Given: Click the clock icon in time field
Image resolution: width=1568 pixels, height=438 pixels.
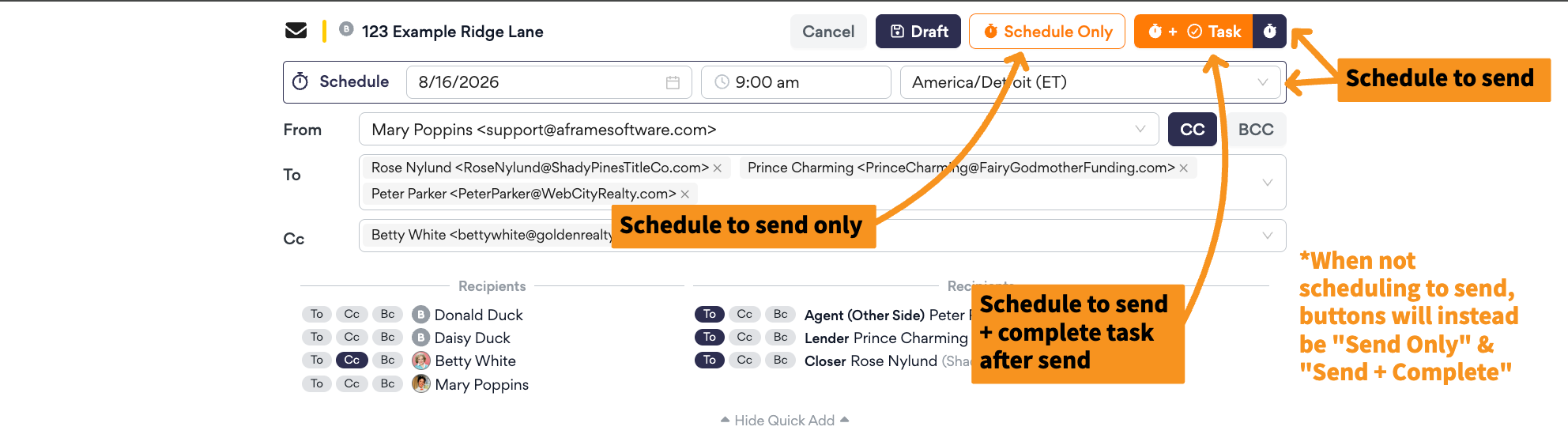Looking at the screenshot, I should (x=722, y=82).
